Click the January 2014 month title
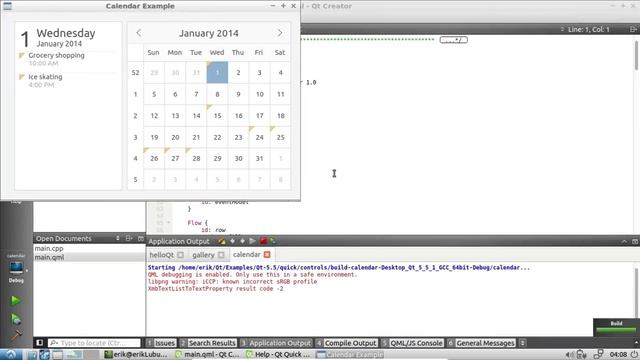 click(x=209, y=33)
